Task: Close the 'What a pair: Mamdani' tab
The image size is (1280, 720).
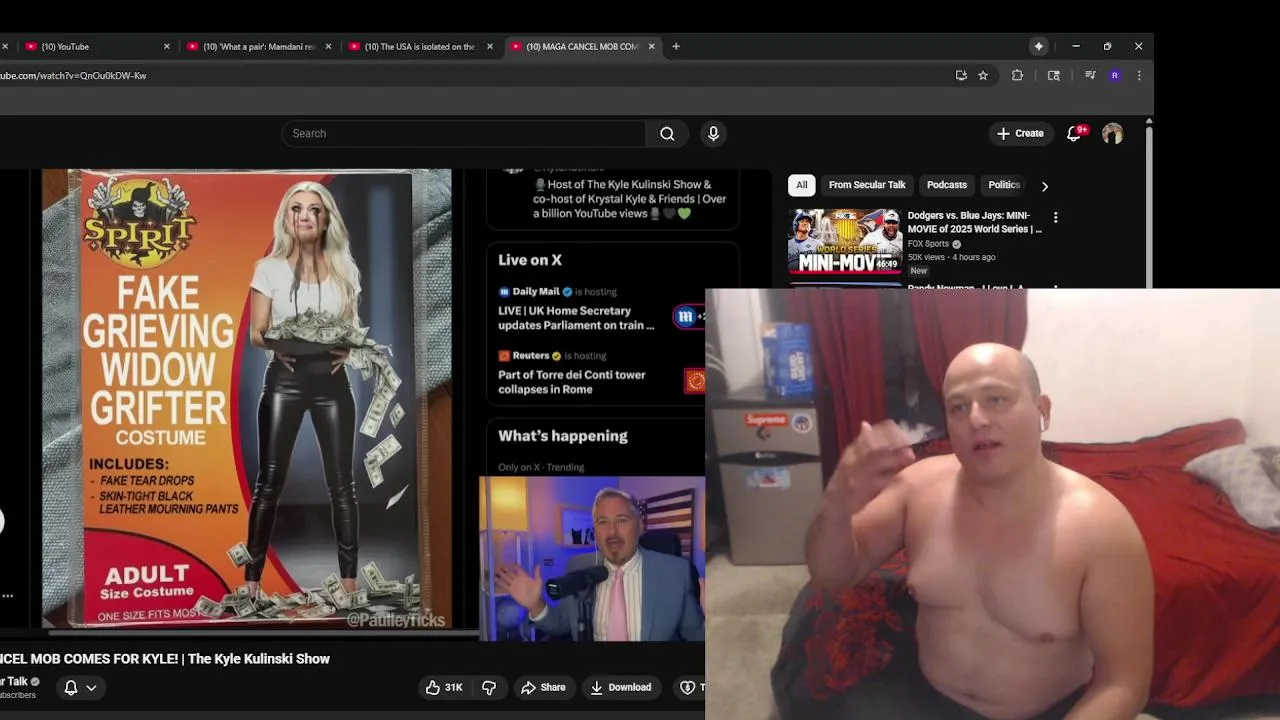Action: (328, 46)
